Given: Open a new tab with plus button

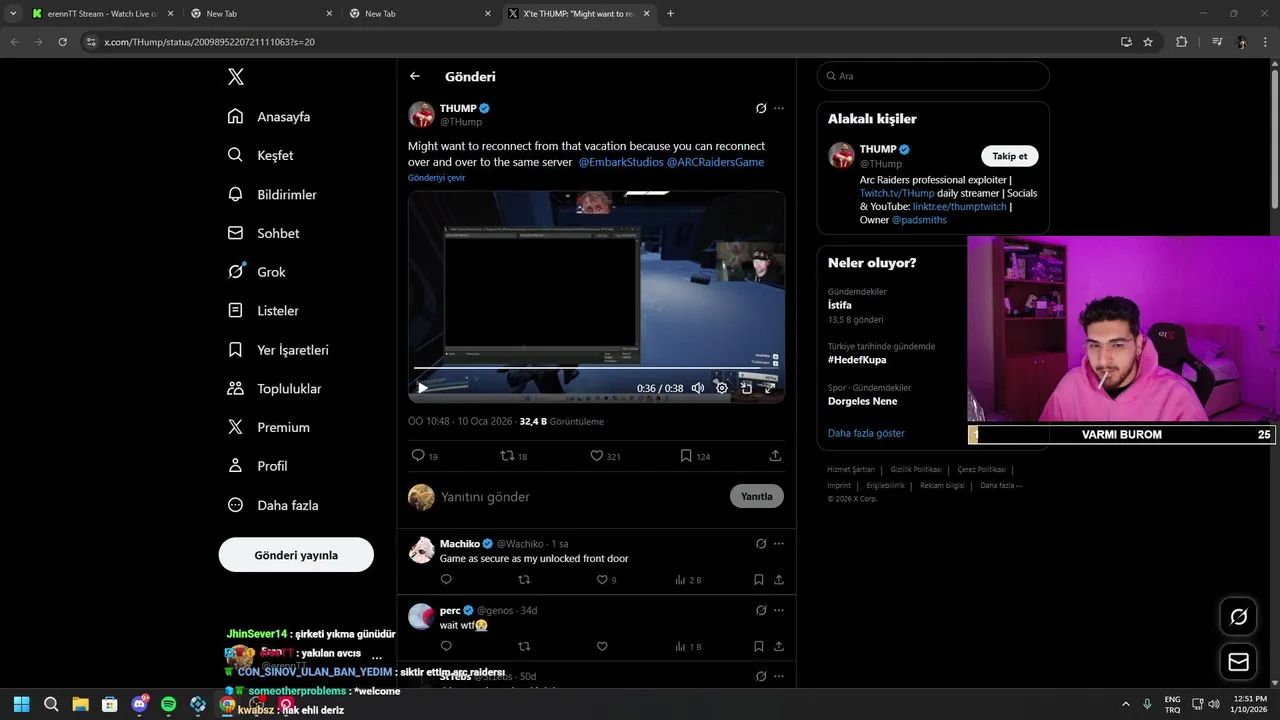Looking at the screenshot, I should click(670, 14).
